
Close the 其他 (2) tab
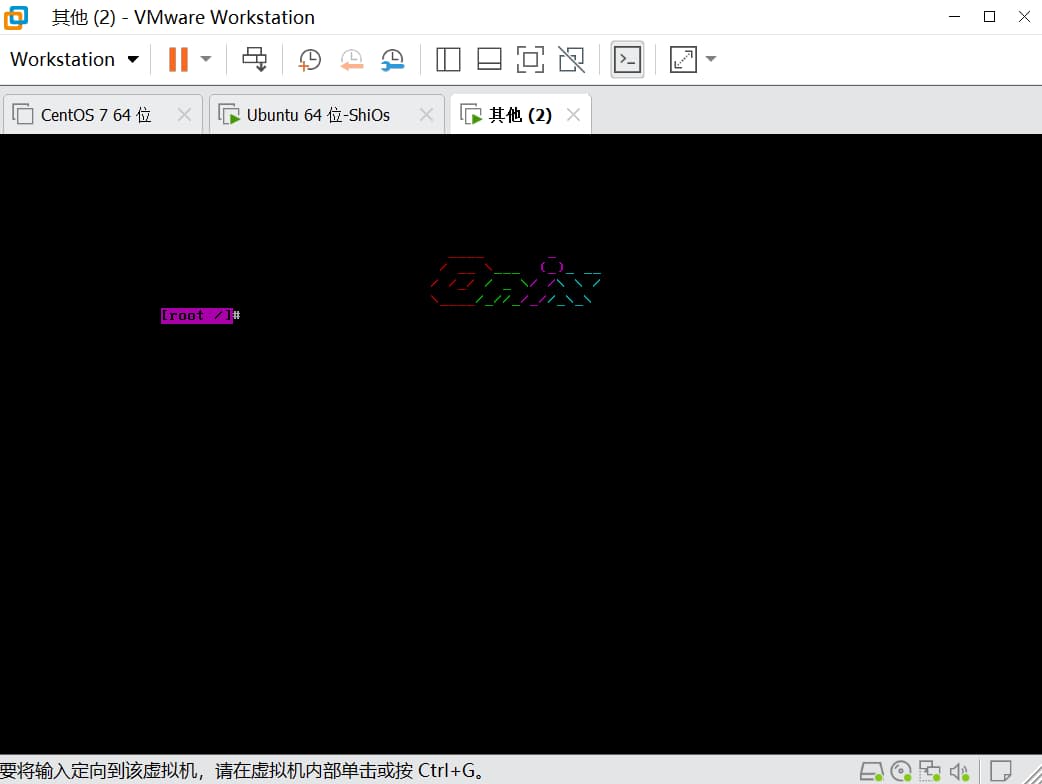573,115
